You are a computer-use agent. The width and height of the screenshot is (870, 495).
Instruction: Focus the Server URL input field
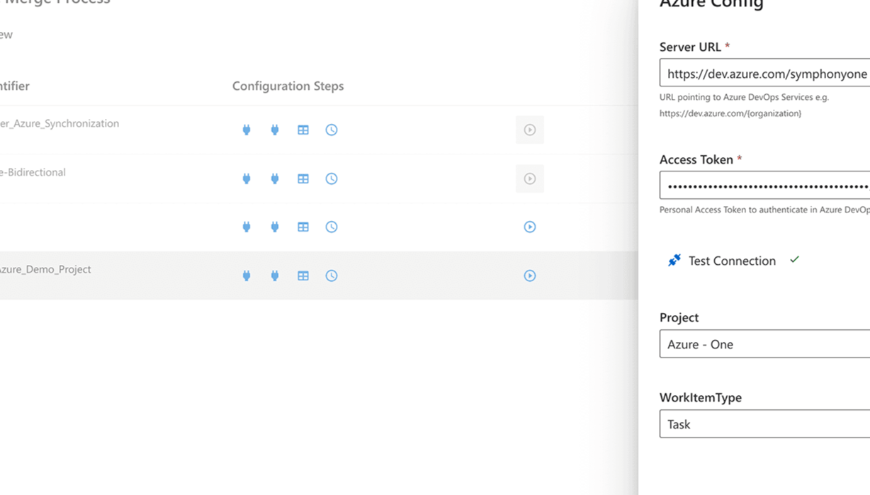(765, 74)
